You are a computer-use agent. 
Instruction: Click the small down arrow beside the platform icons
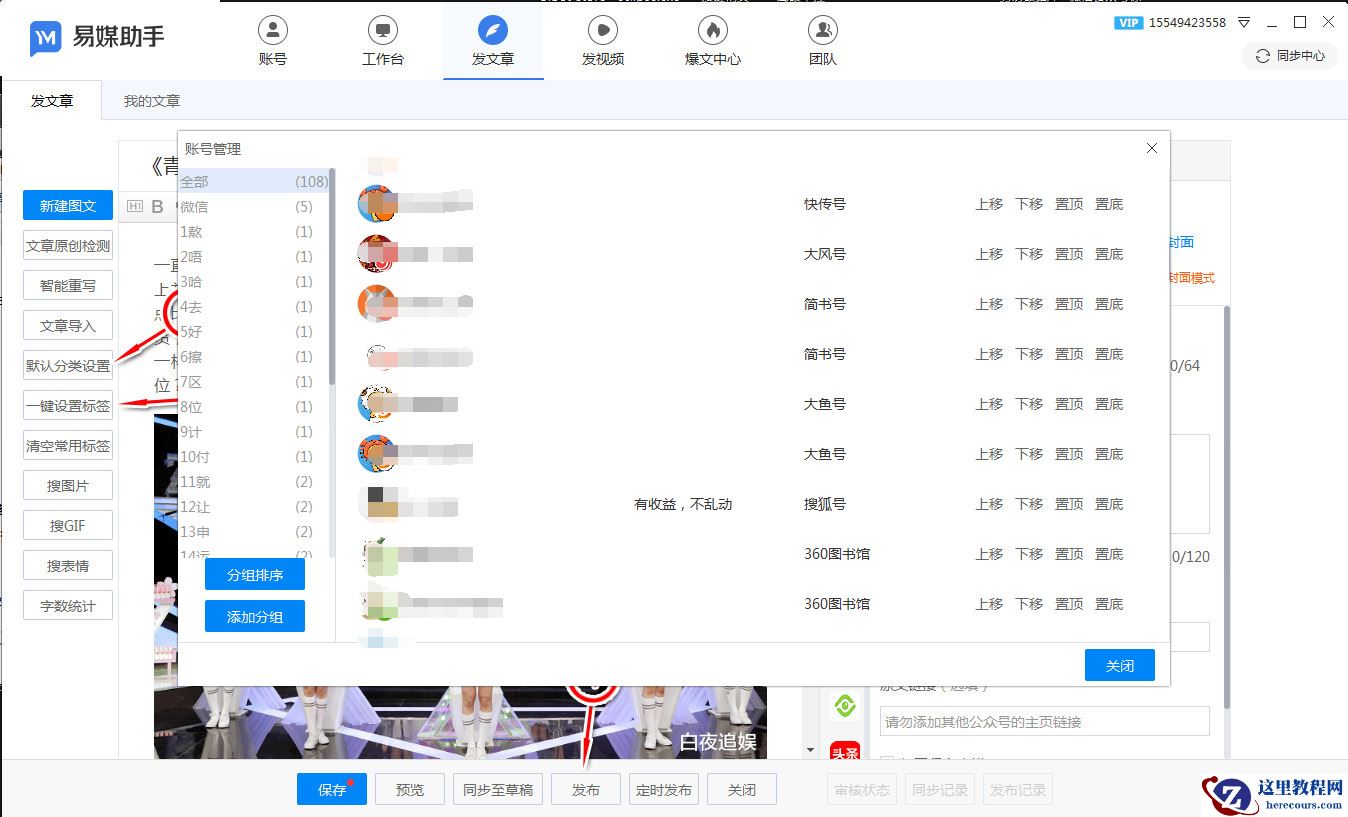(x=811, y=750)
